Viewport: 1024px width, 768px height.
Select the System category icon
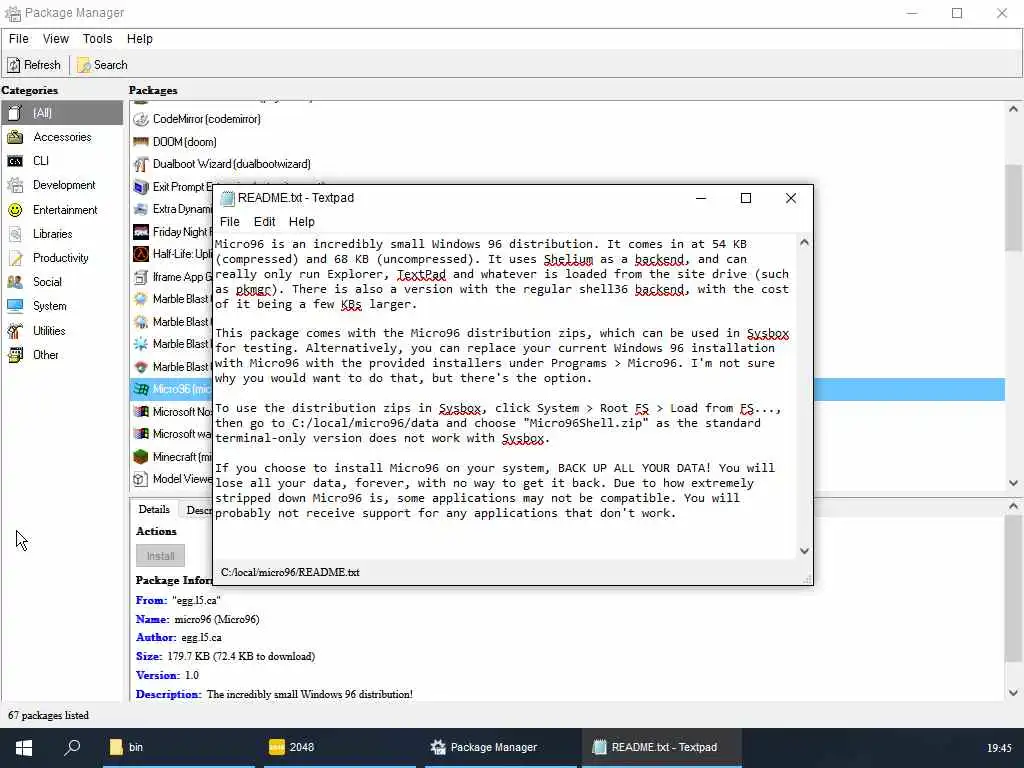(x=15, y=306)
